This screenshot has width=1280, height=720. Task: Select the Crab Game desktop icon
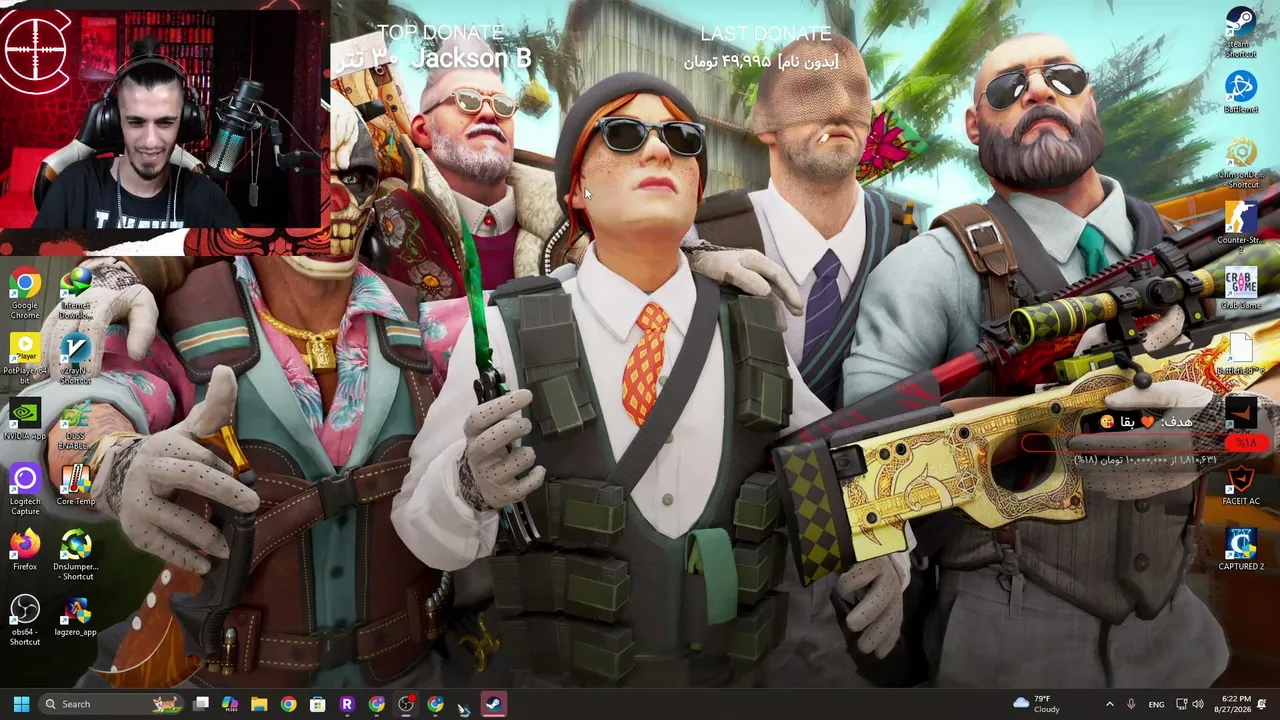coord(1241,289)
